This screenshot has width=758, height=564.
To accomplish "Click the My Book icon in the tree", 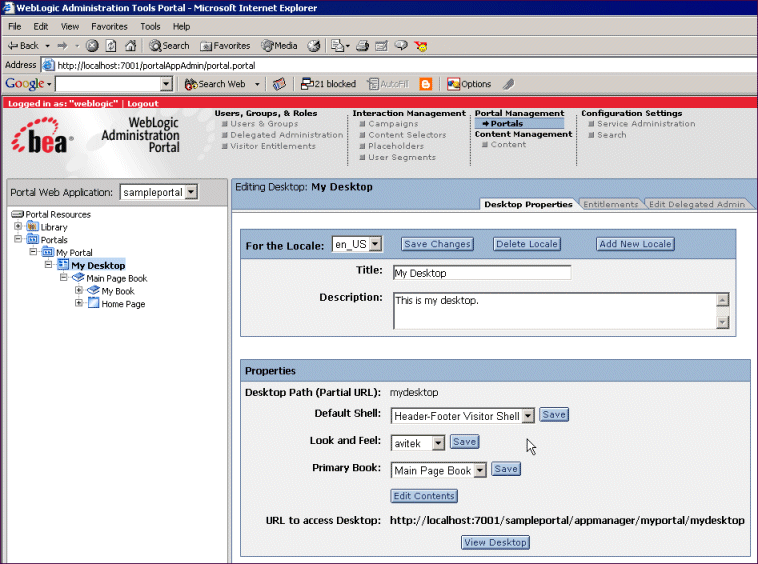I will 93,290.
